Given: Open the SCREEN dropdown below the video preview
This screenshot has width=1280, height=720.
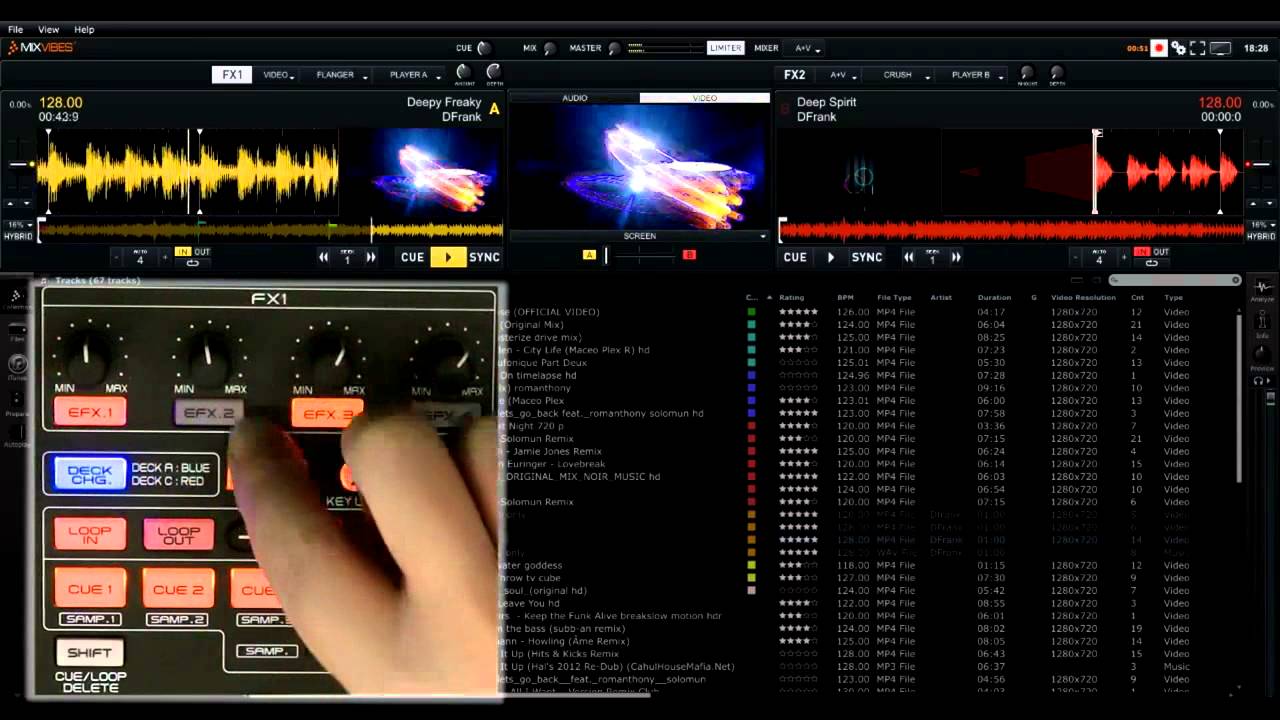Looking at the screenshot, I should (640, 236).
